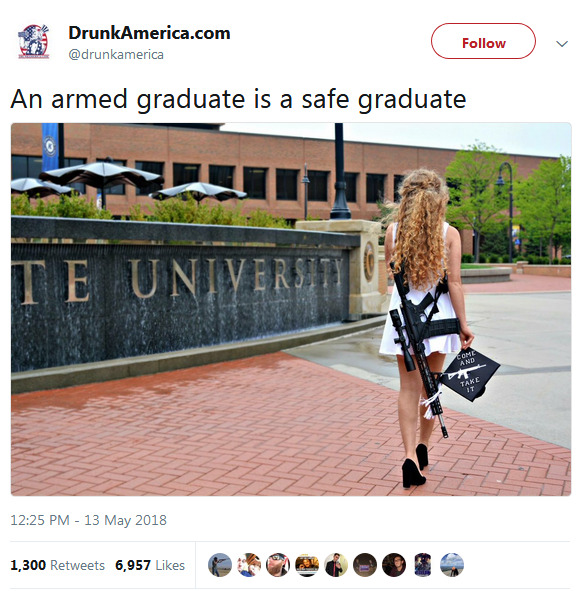Open last liker avatar with sky and beach
Screen dimensions: 580x591
(452, 565)
